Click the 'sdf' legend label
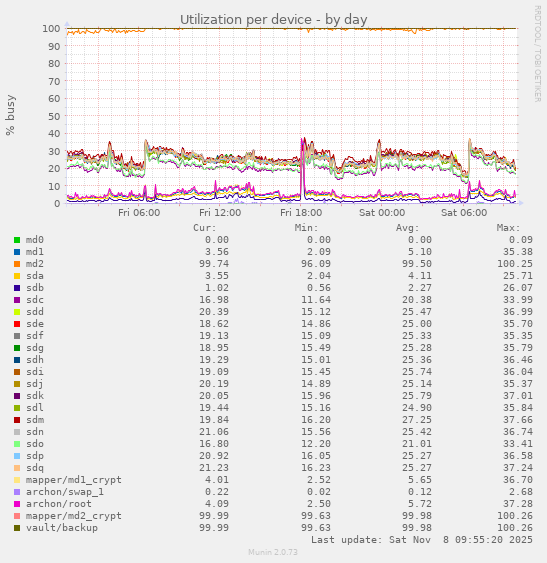 click(34, 336)
